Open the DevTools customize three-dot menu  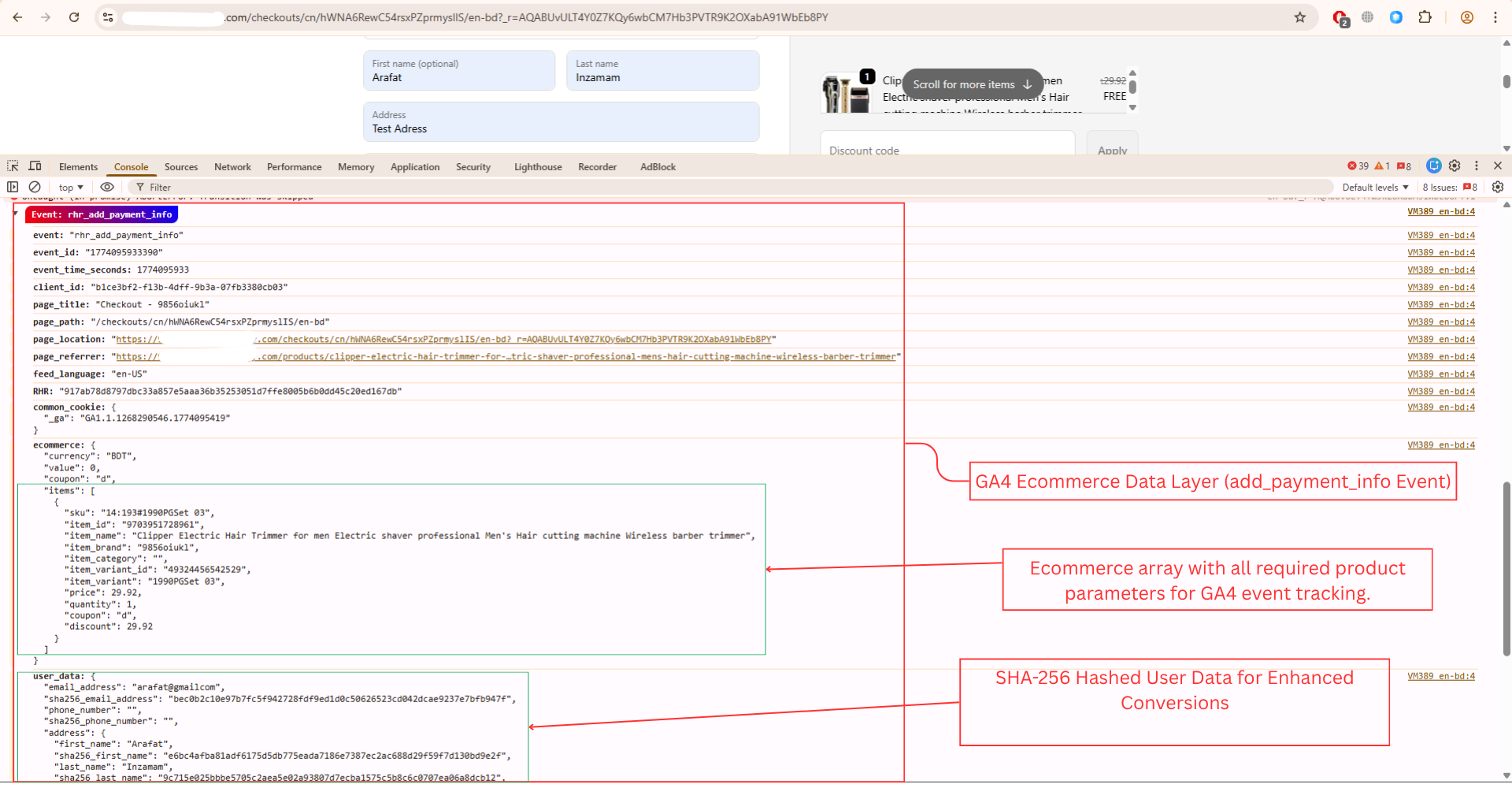tap(1477, 165)
